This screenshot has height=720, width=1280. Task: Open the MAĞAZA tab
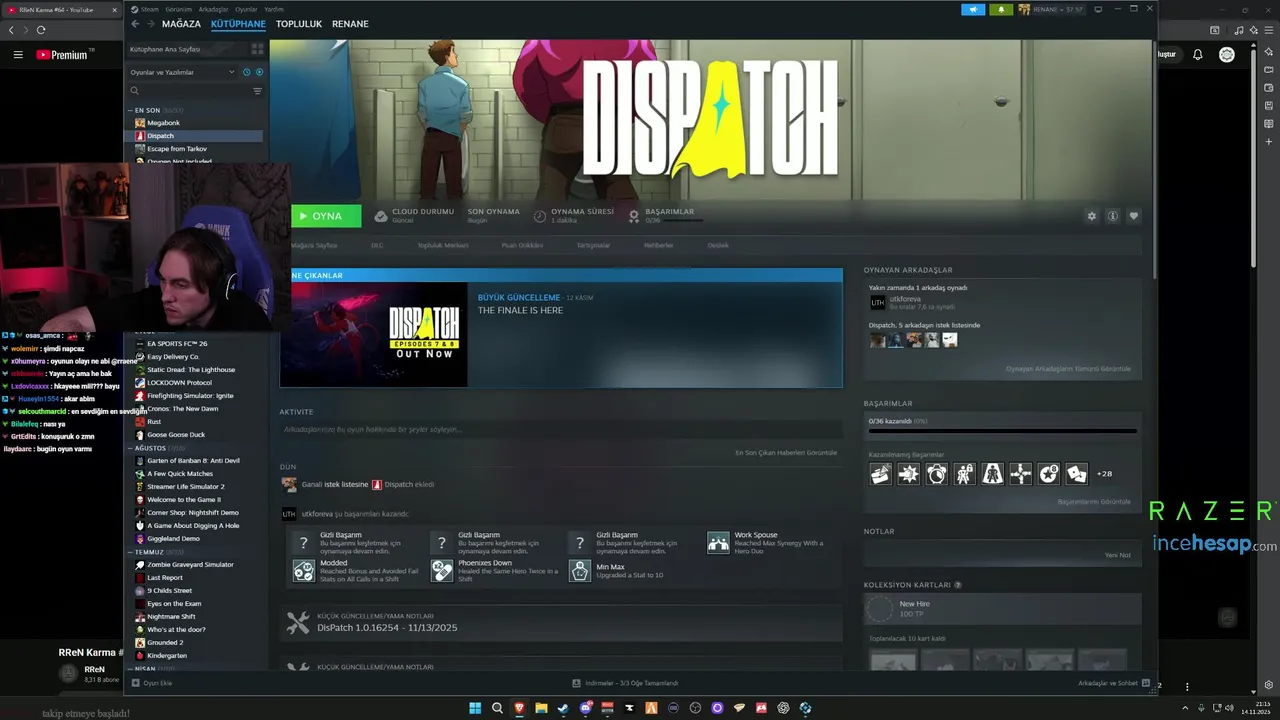click(181, 24)
